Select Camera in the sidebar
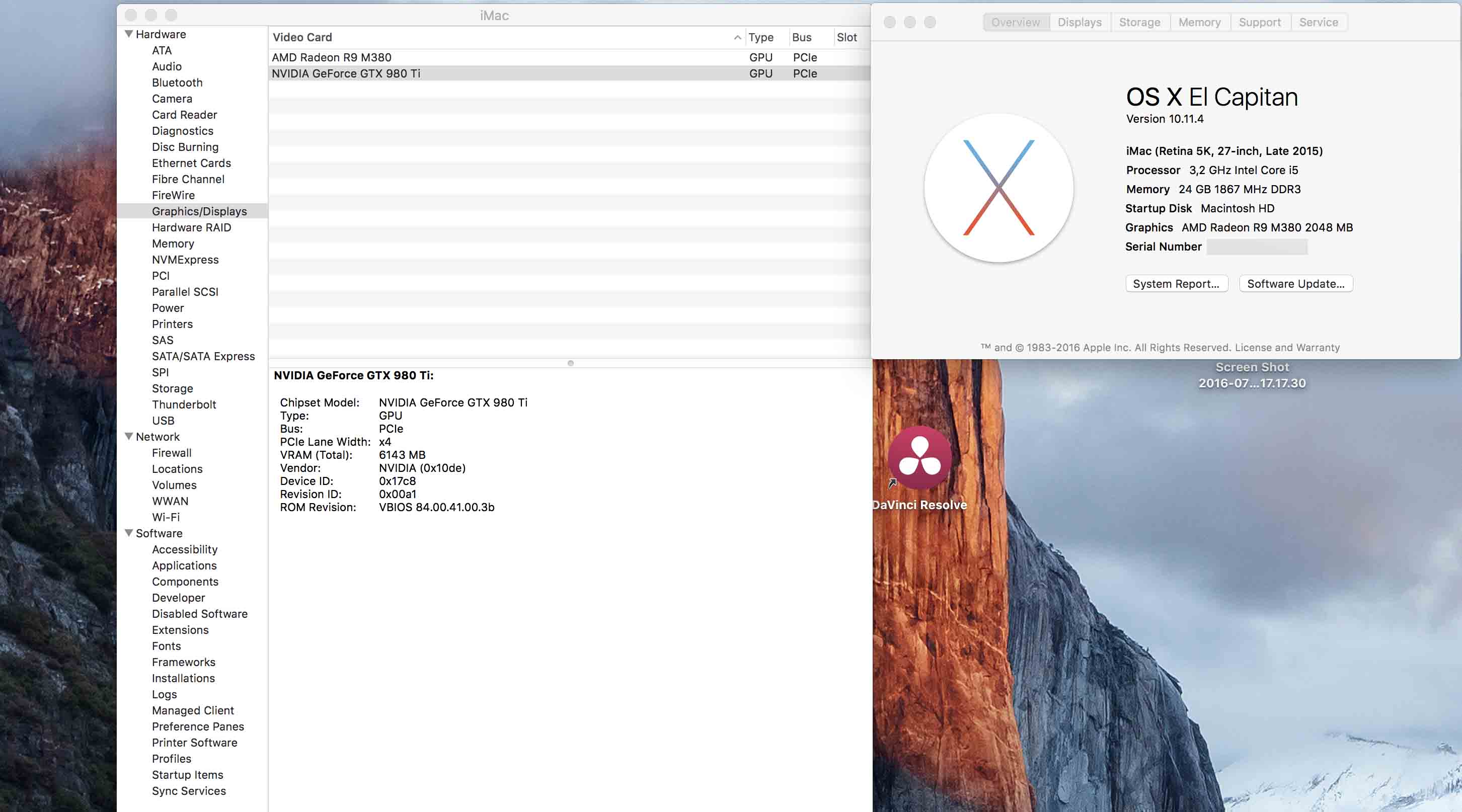This screenshot has height=812, width=1462. click(172, 99)
